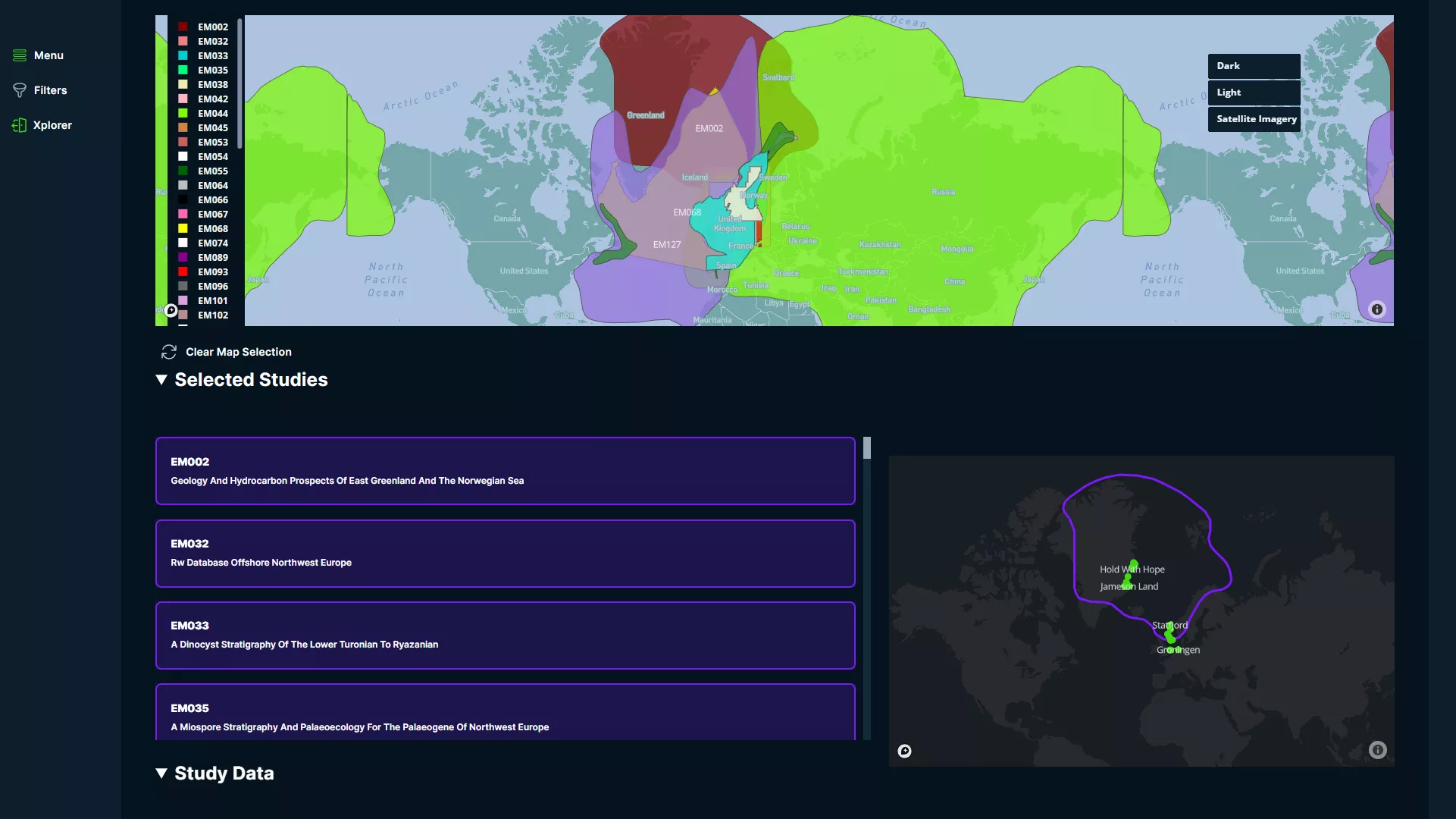The width and height of the screenshot is (1456, 819).
Task: Collapse the Selected Studies section
Action: click(161, 380)
